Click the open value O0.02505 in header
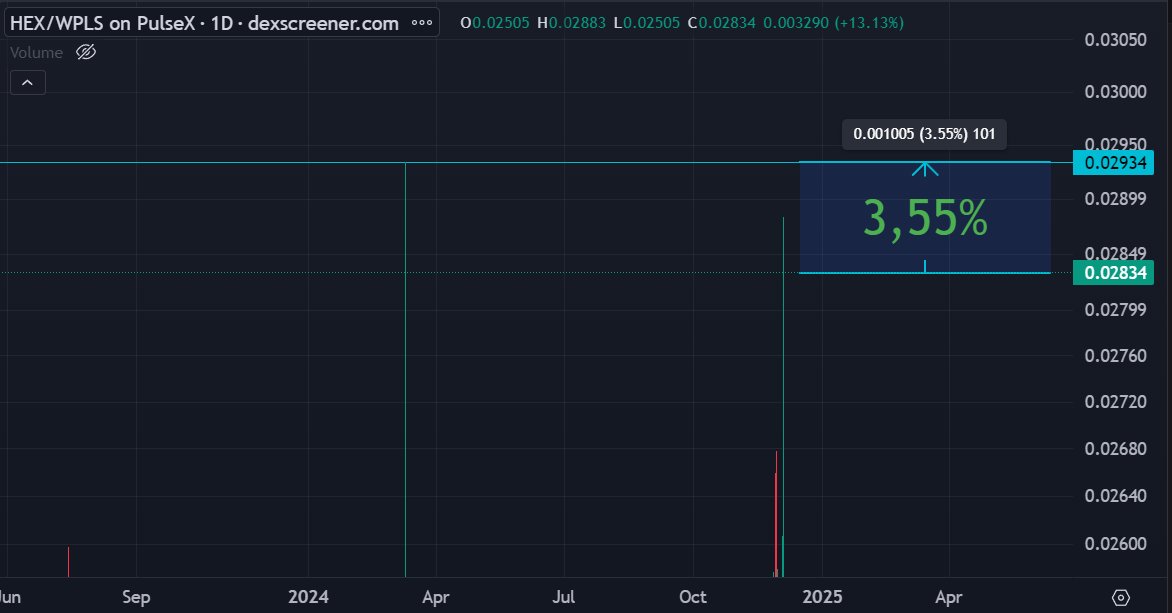The image size is (1172, 613). click(495, 23)
